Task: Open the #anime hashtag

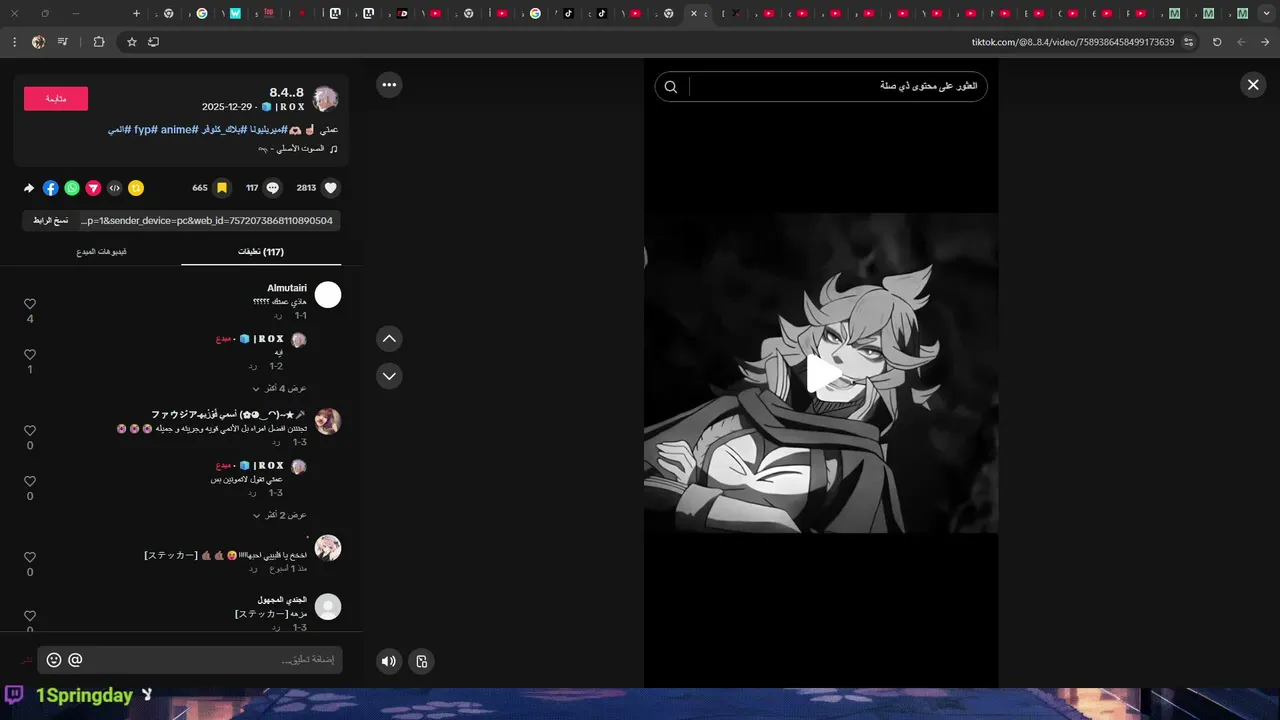Action: click(x=178, y=130)
